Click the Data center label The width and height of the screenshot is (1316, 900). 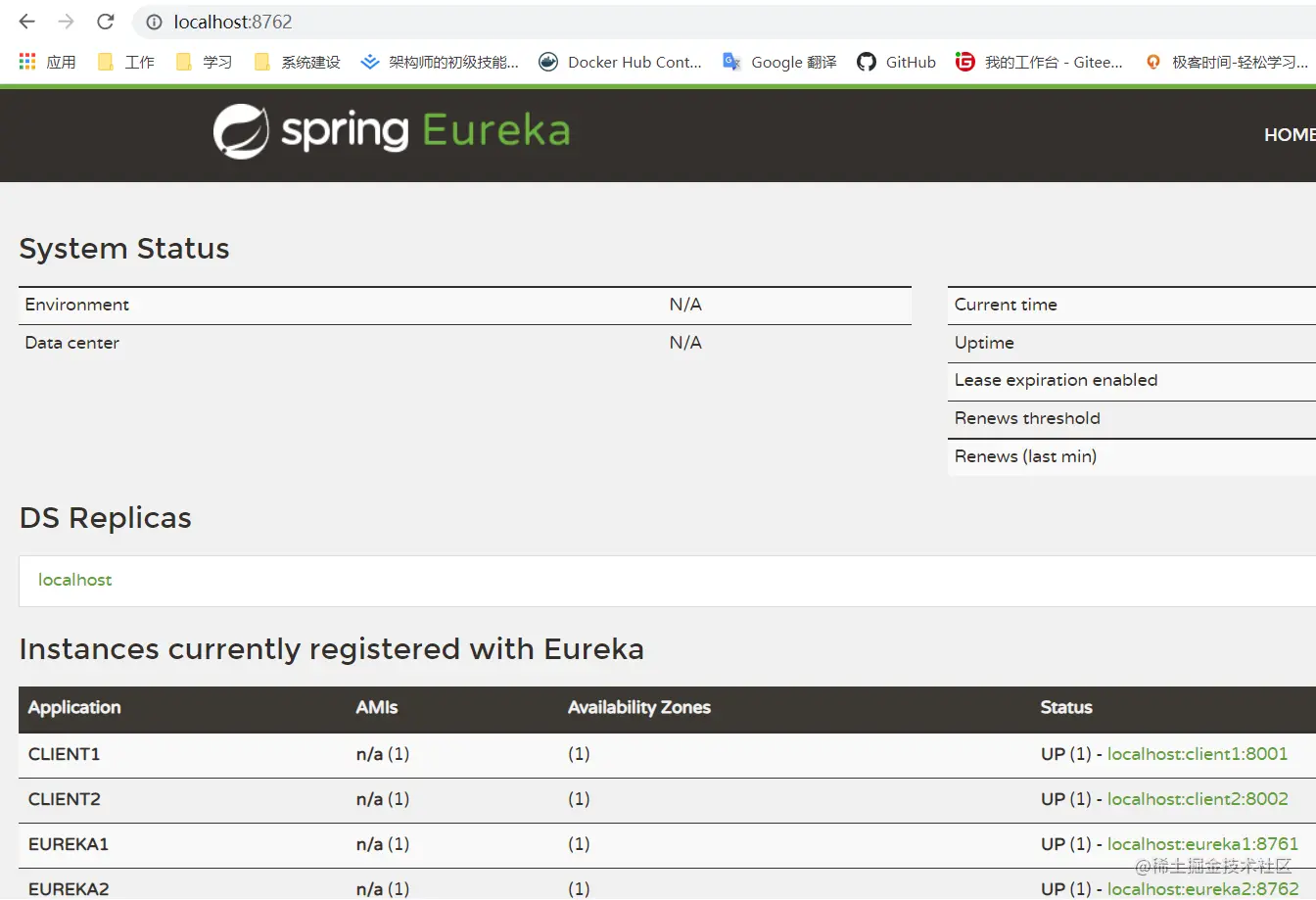72,343
